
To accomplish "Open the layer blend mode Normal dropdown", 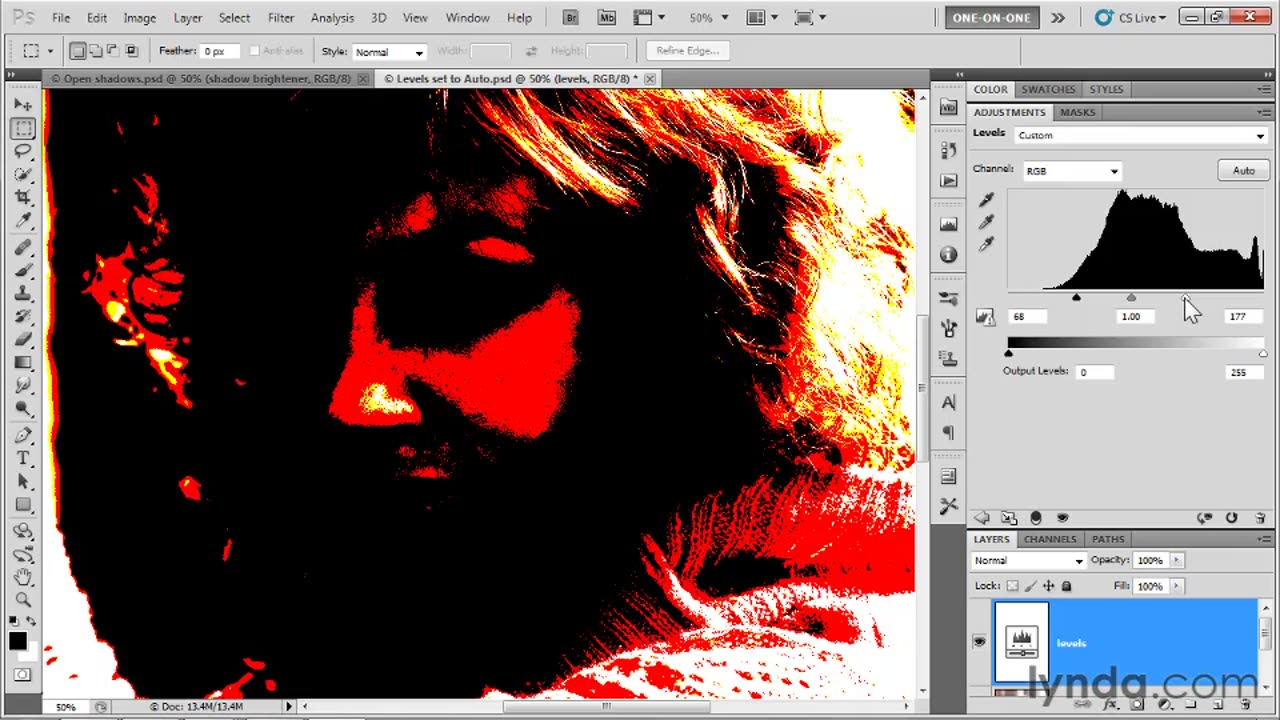I will (1028, 561).
